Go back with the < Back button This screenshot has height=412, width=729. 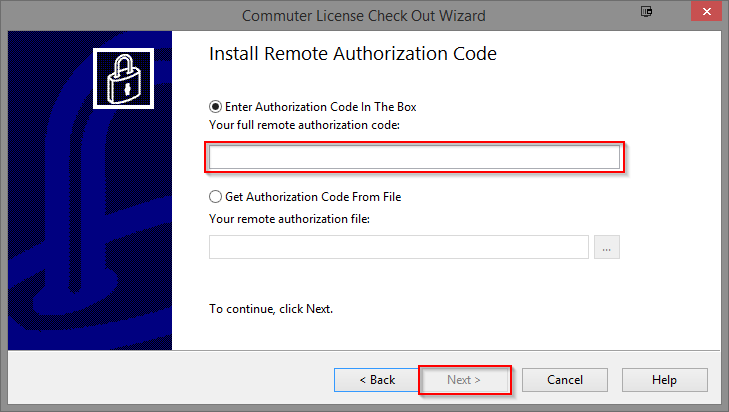(377, 380)
